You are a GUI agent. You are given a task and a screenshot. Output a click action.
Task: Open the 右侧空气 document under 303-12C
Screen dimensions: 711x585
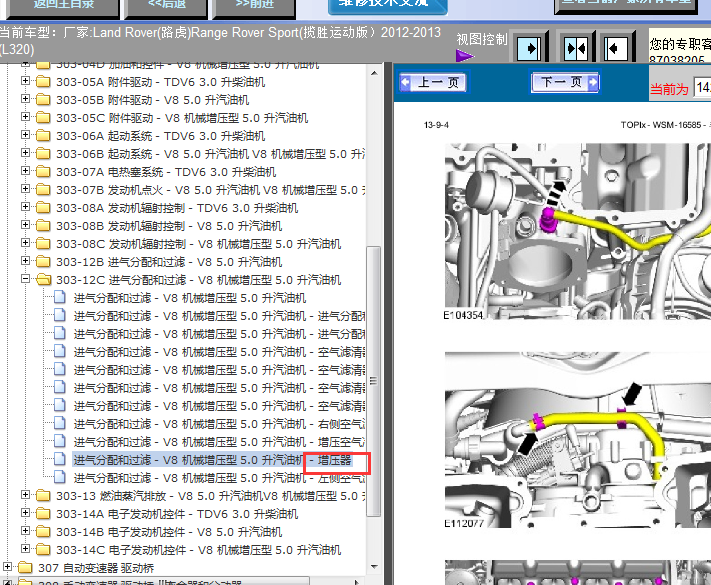tap(219, 424)
